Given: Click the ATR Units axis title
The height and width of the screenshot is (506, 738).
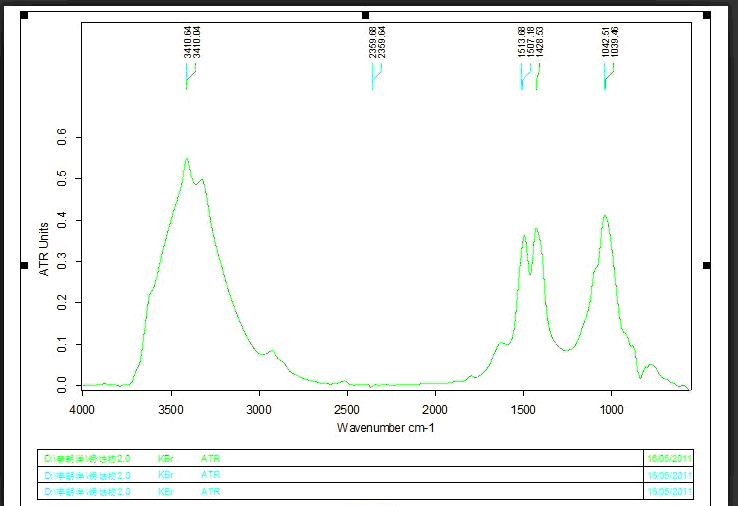Looking at the screenshot, I should coord(44,249).
